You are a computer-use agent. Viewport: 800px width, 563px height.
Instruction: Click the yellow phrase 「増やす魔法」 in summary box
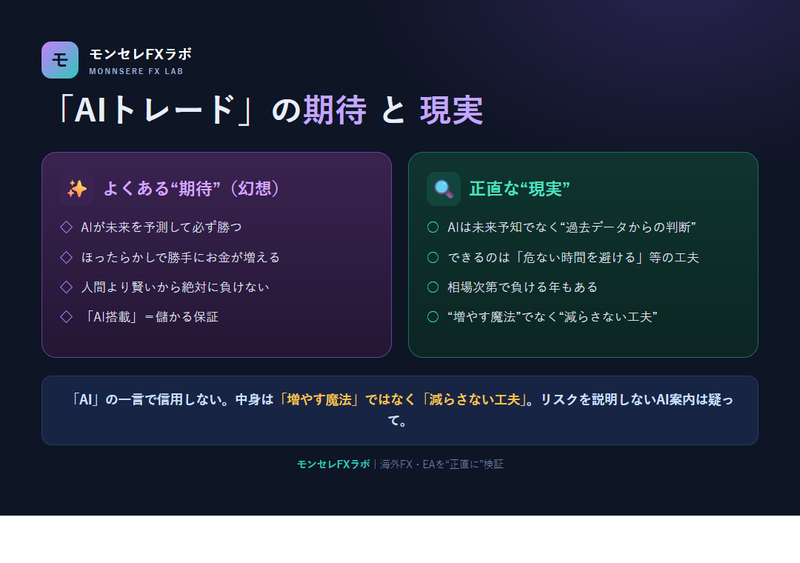[319, 400]
